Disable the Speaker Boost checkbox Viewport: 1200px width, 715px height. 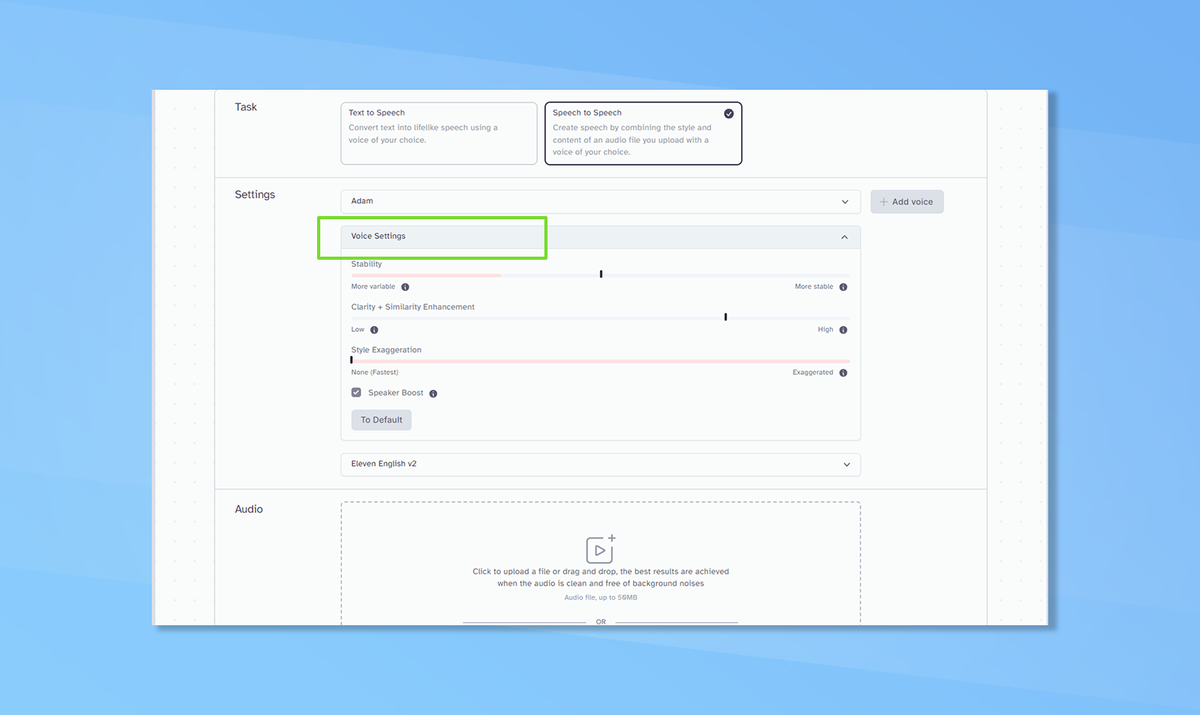click(x=356, y=392)
